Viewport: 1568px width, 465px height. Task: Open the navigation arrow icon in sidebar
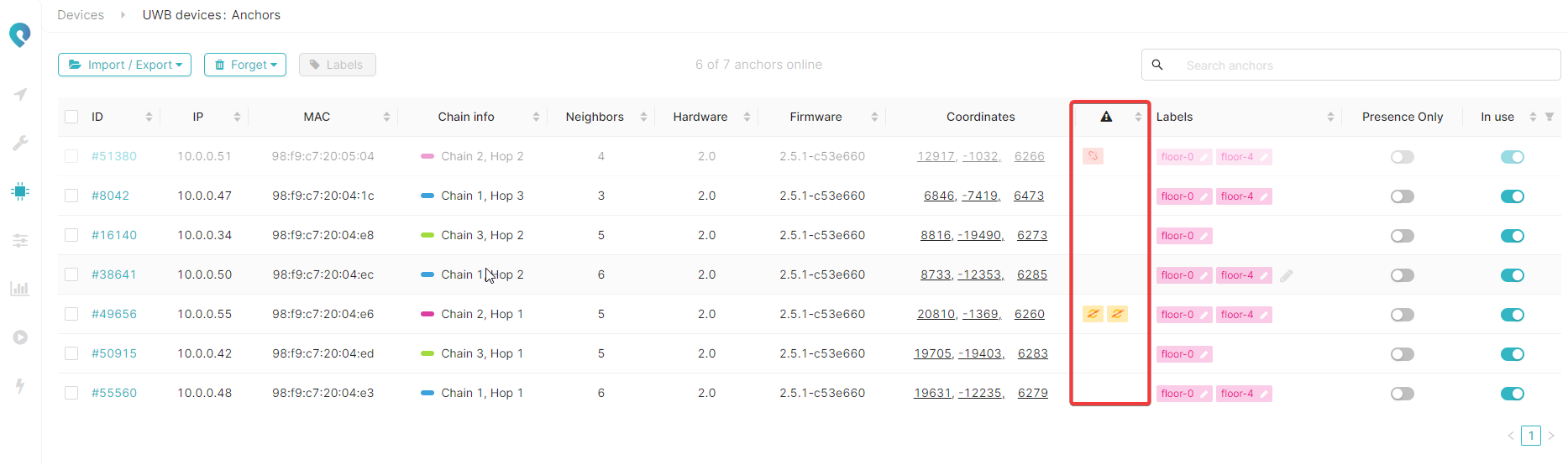tap(20, 94)
